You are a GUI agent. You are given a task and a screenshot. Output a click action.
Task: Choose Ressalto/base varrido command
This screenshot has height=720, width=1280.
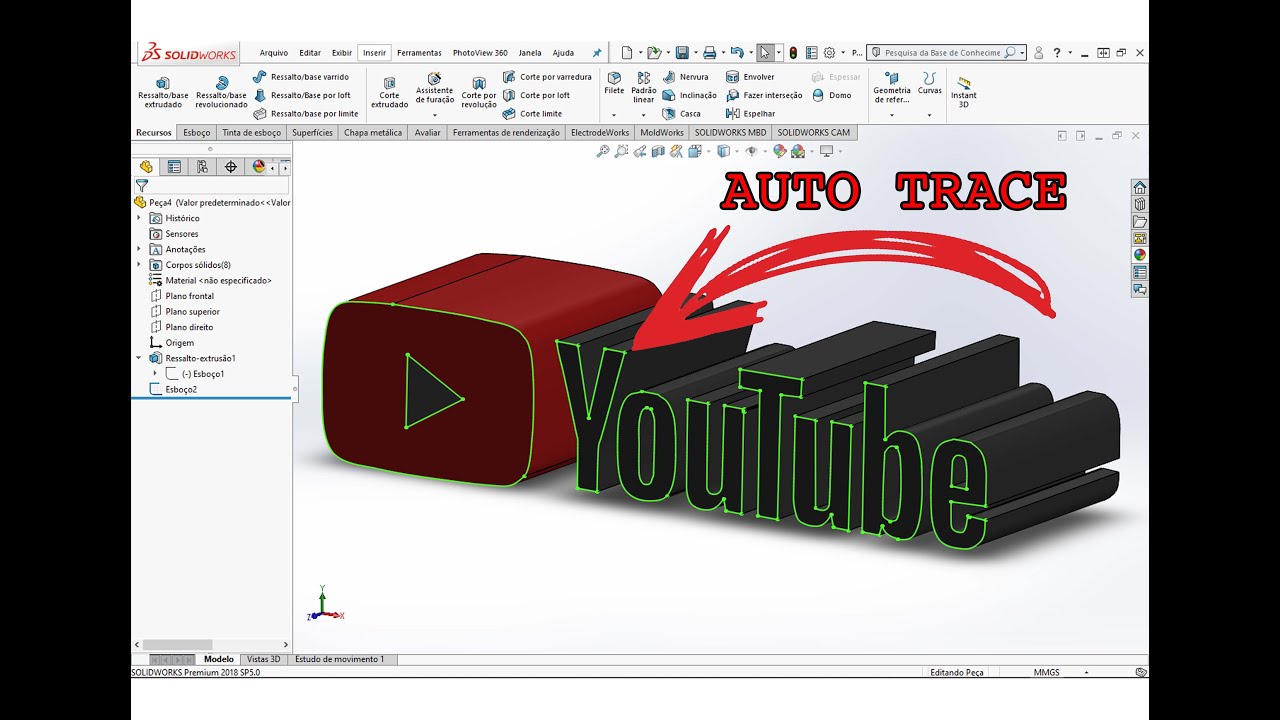[x=301, y=77]
